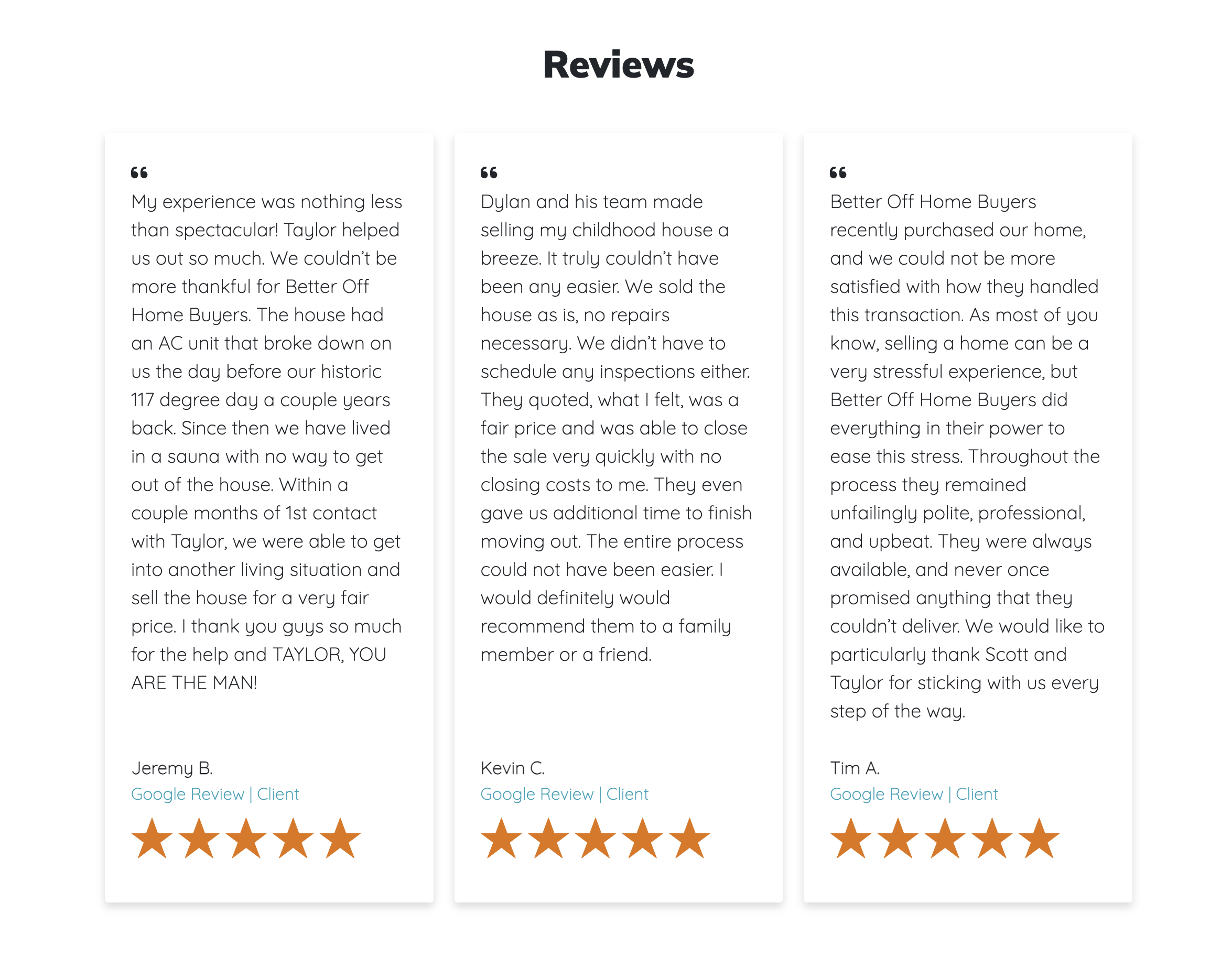Click the first star under Kevin C.
This screenshot has height=957, width=1232.
coord(501,838)
